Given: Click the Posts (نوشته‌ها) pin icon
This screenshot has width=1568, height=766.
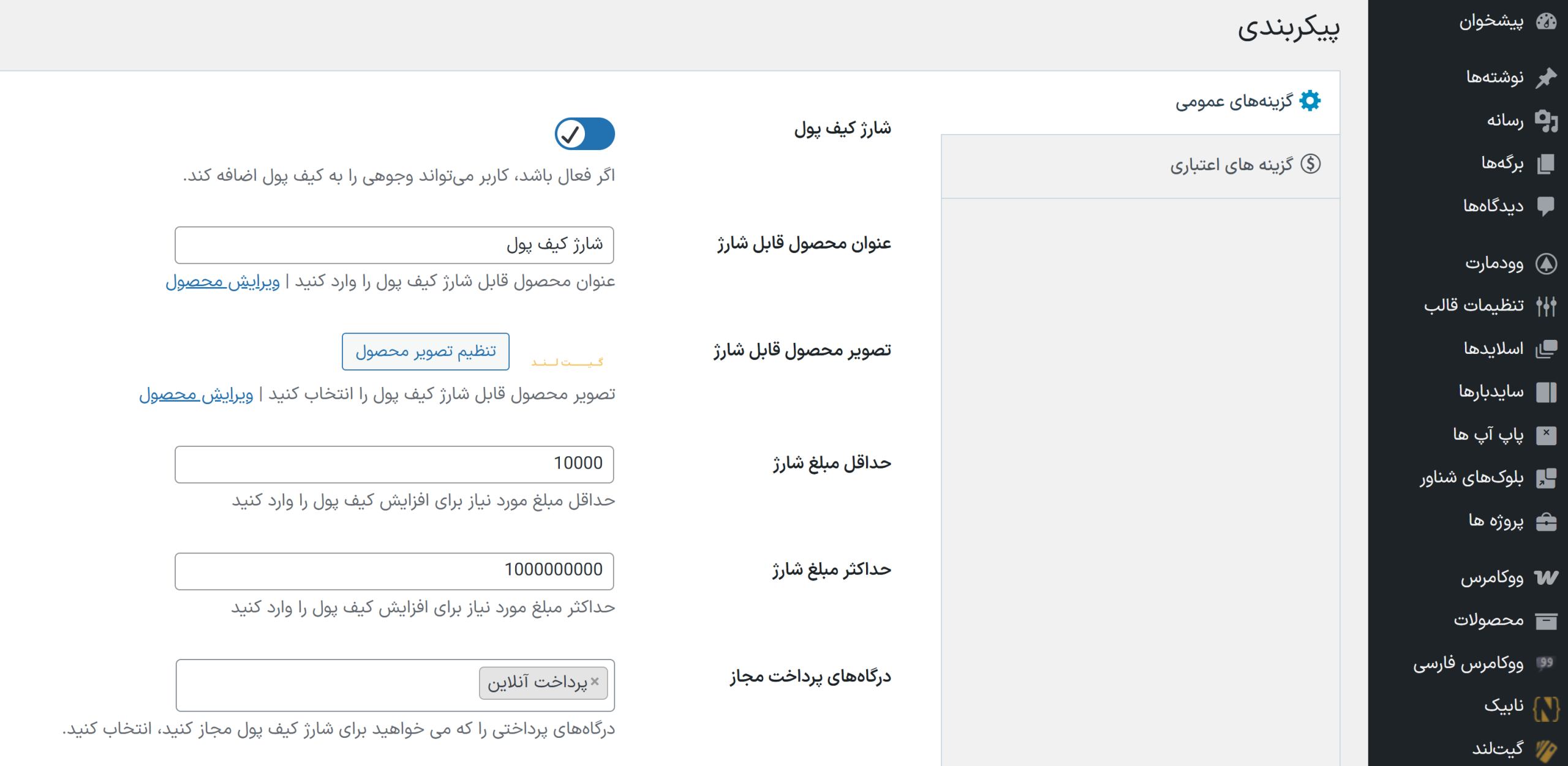Looking at the screenshot, I should point(1545,77).
